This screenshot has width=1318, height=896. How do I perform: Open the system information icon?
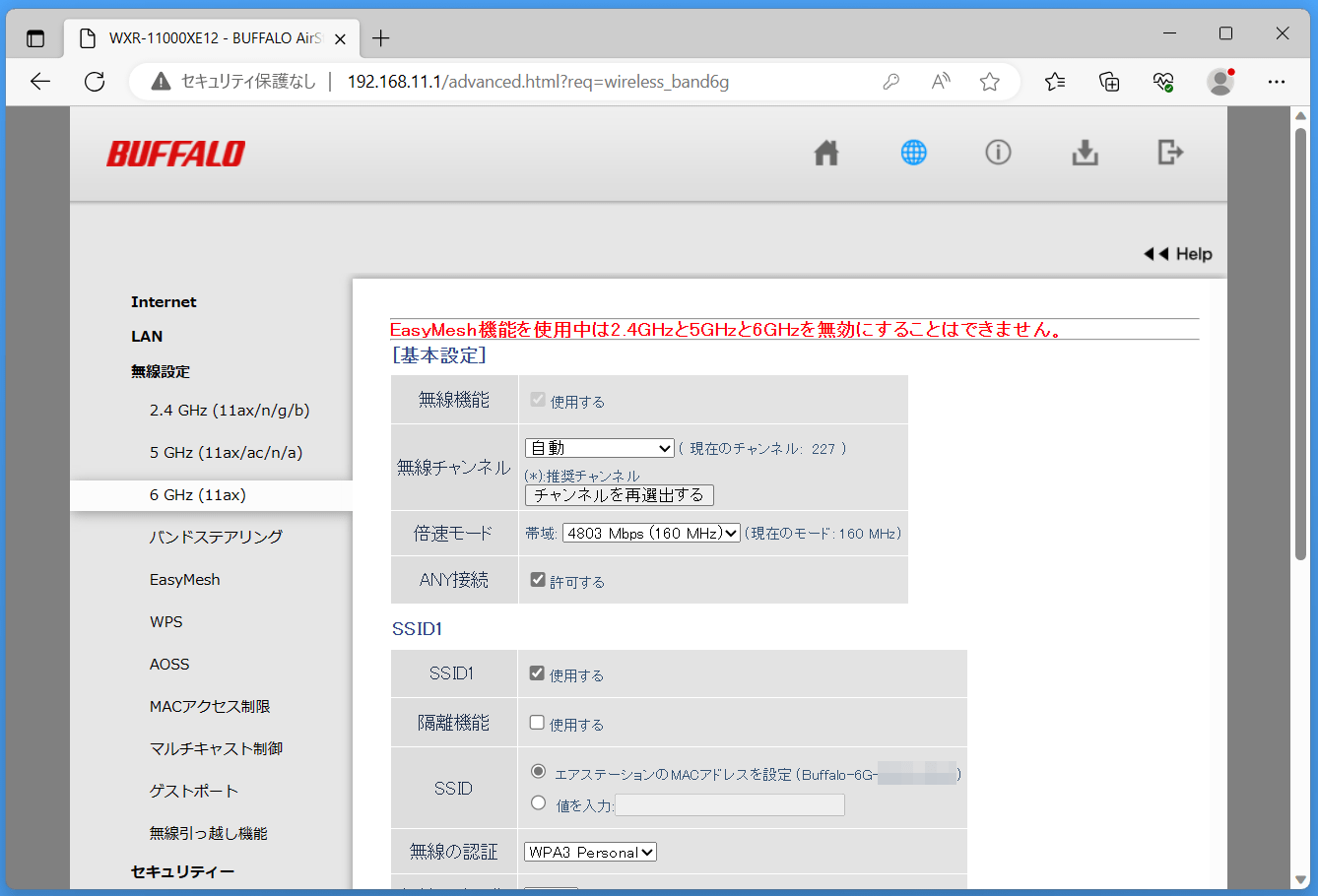tap(998, 153)
